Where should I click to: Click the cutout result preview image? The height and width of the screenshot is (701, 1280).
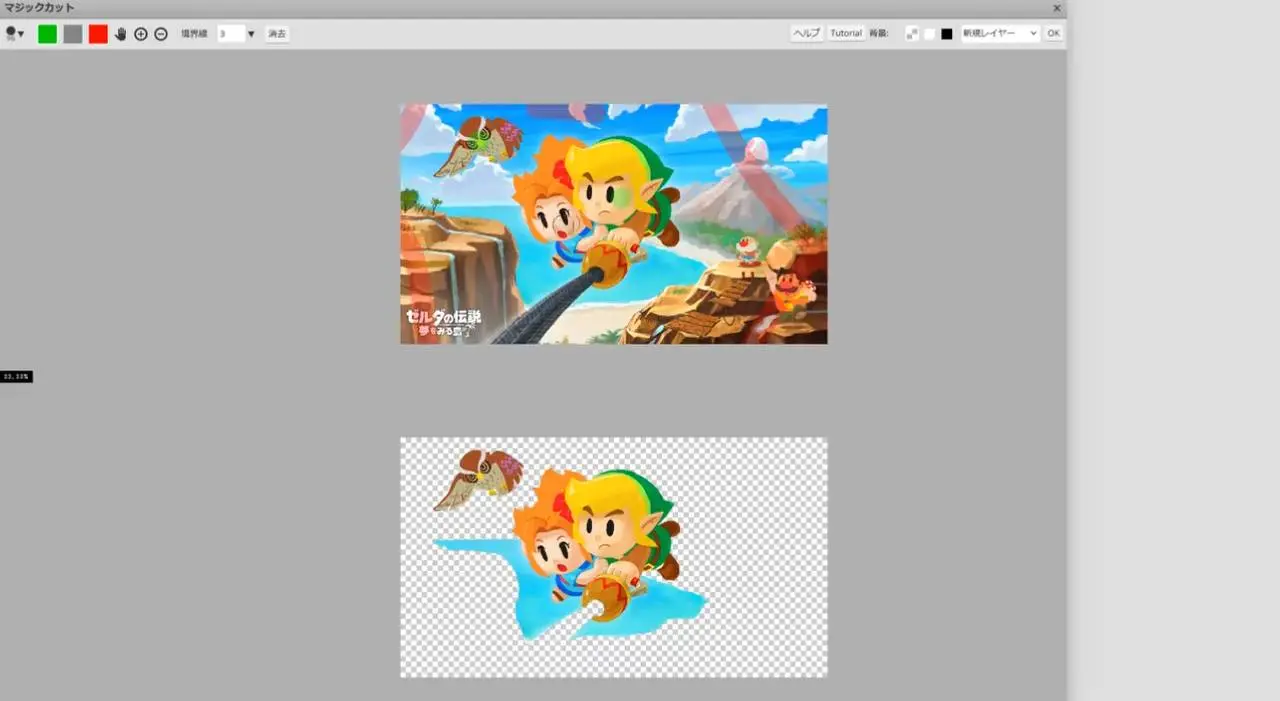point(614,557)
